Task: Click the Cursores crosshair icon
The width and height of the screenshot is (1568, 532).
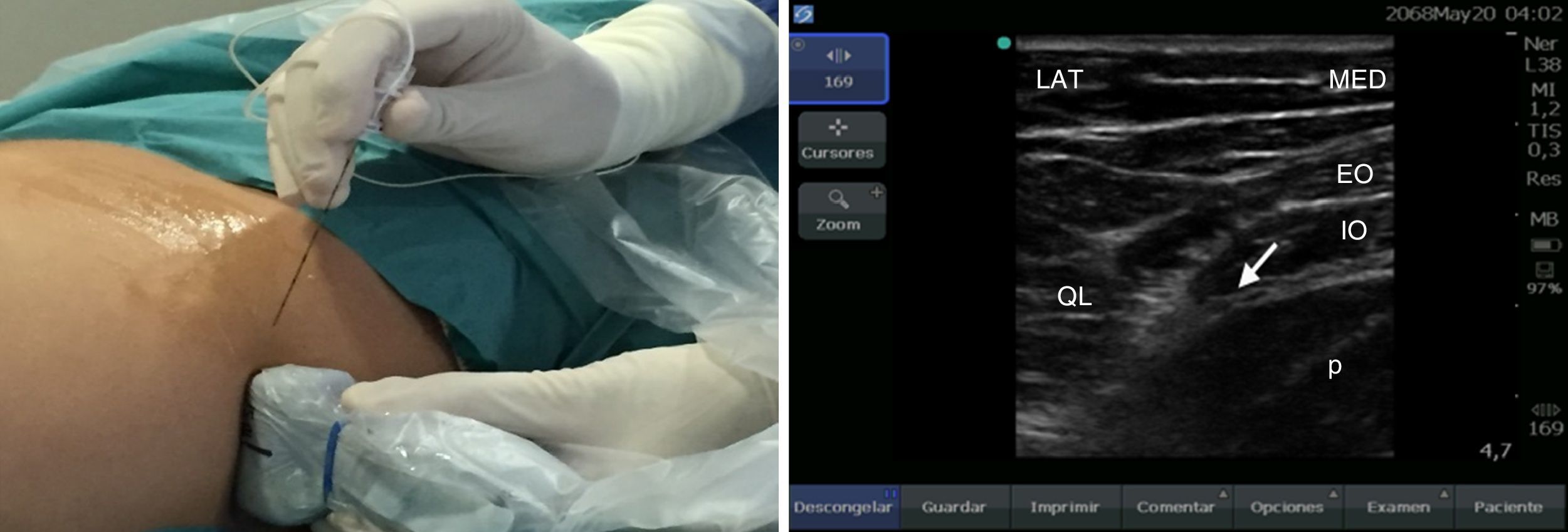Action: (838, 128)
